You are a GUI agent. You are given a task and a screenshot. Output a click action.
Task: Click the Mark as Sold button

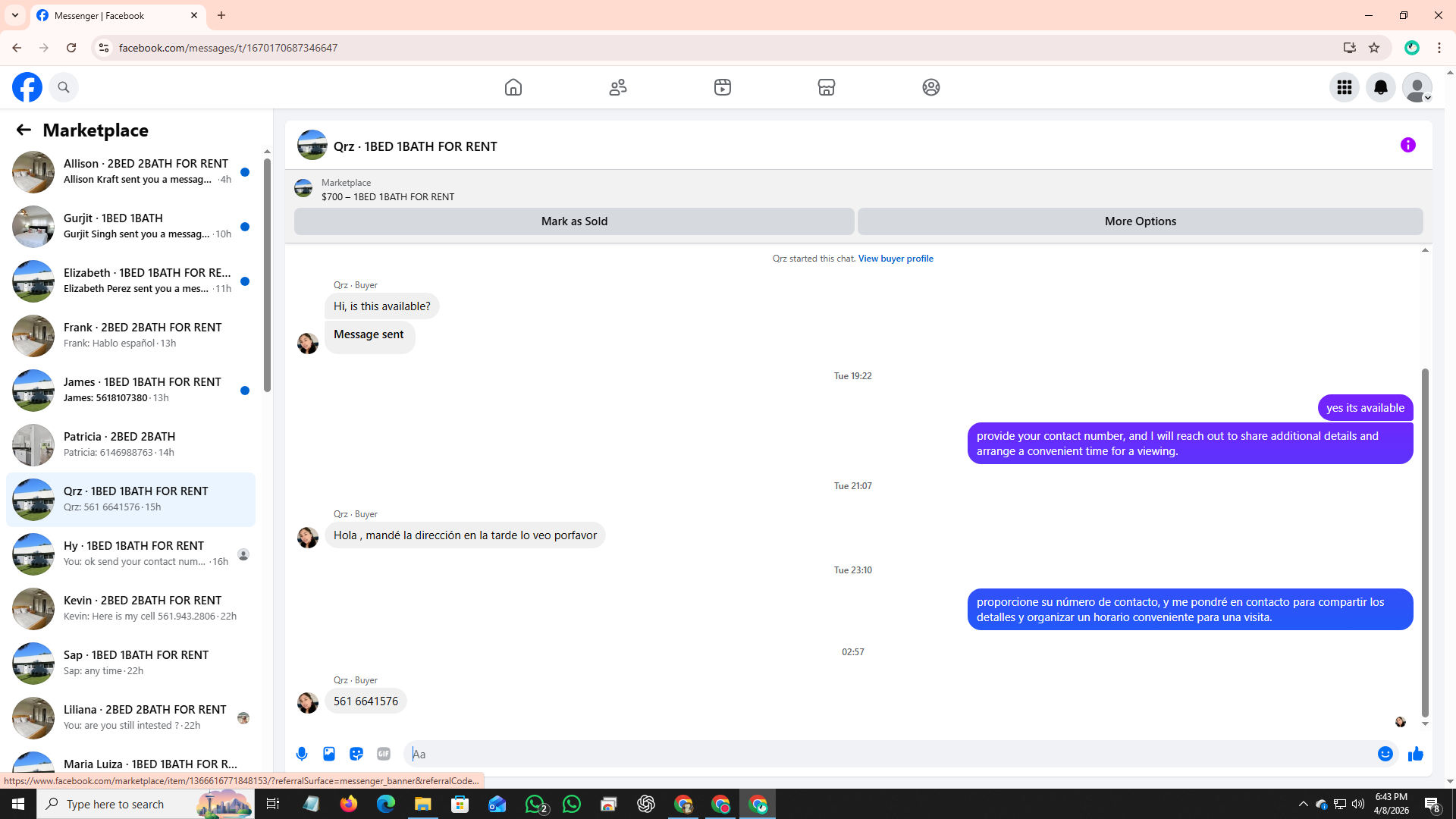tap(574, 221)
